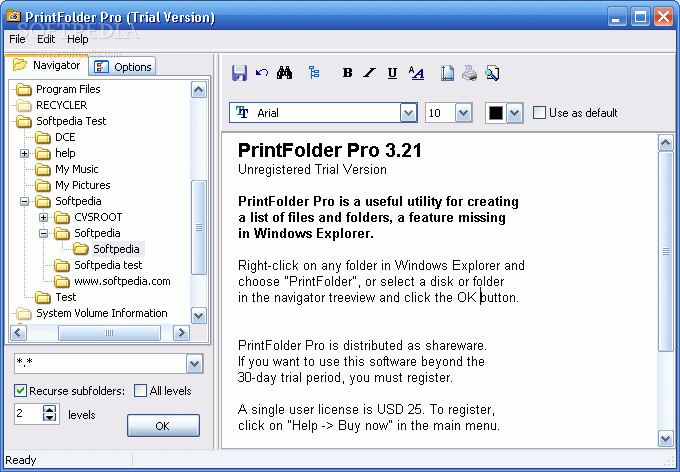Increase the recursion levels spinner

[49, 409]
